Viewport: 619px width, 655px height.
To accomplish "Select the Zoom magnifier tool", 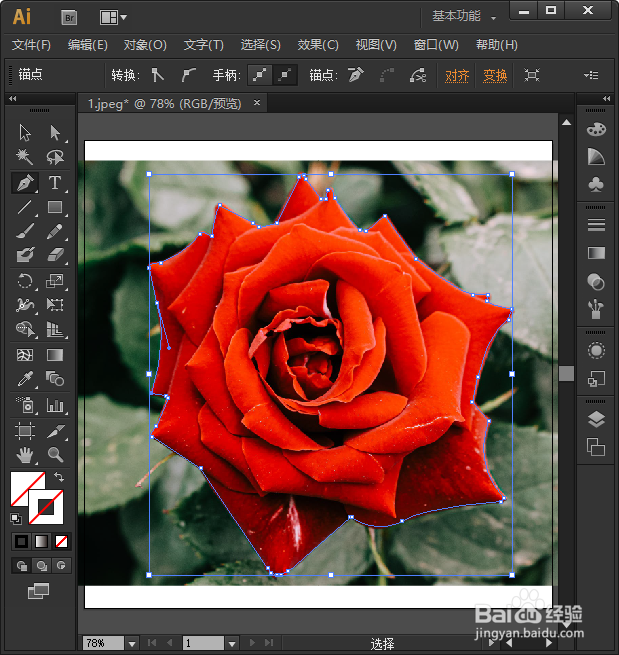I will click(x=55, y=454).
